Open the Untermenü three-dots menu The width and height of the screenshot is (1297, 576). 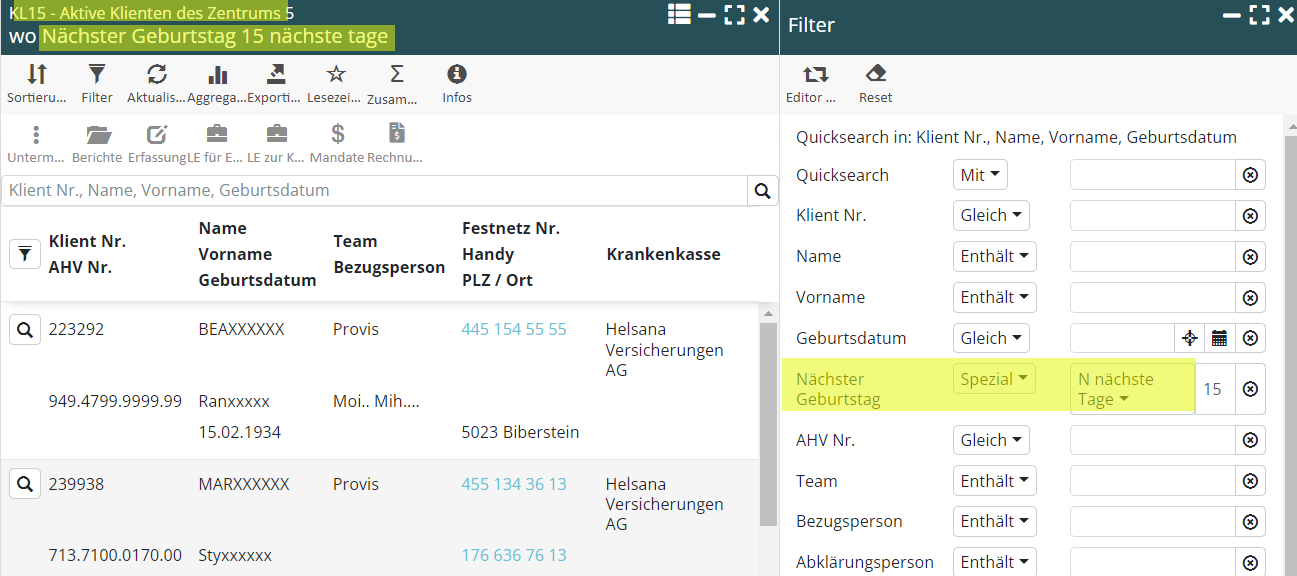[36, 135]
